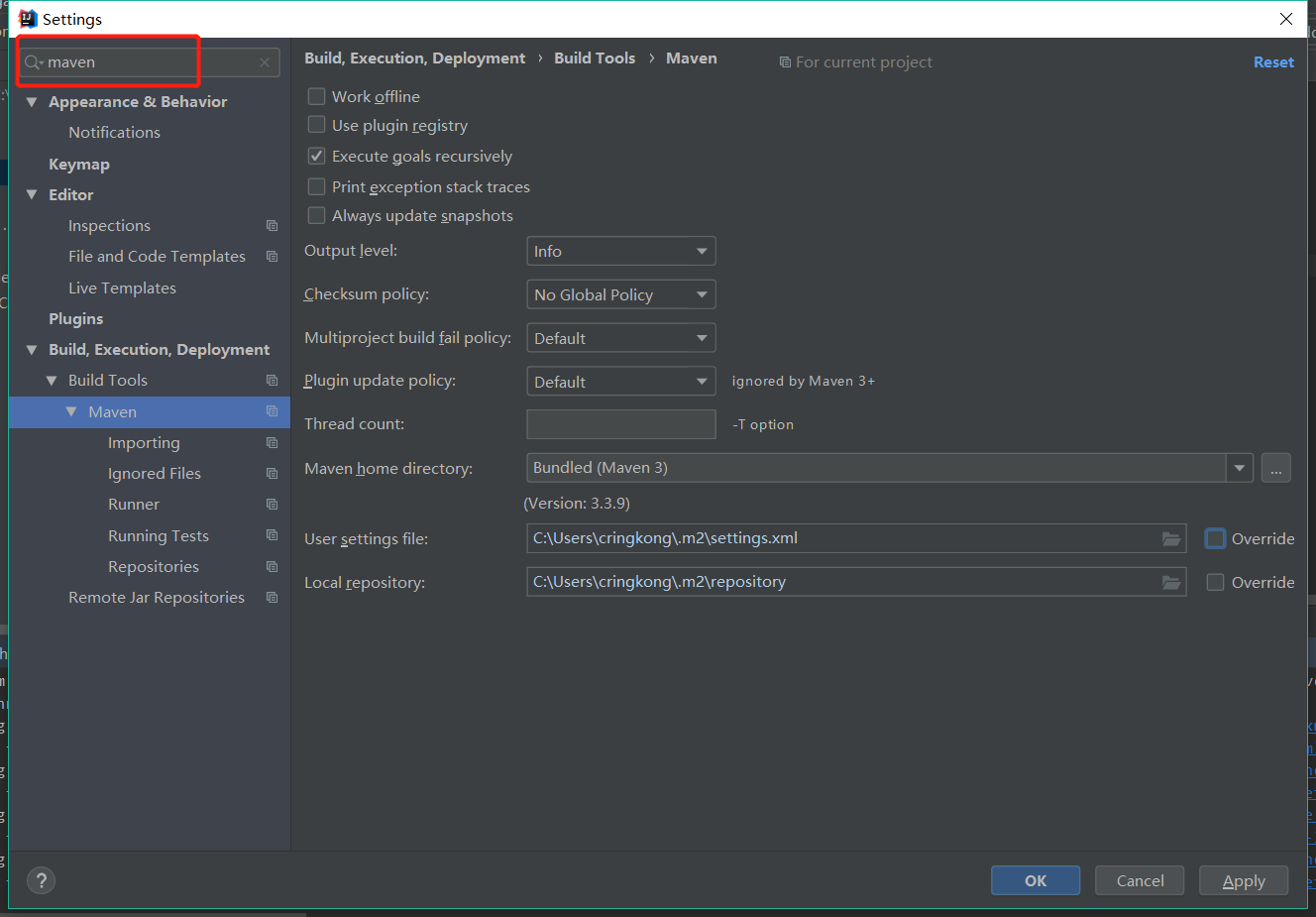Check Override for Local repository
The height and width of the screenshot is (917, 1316).
tap(1215, 582)
